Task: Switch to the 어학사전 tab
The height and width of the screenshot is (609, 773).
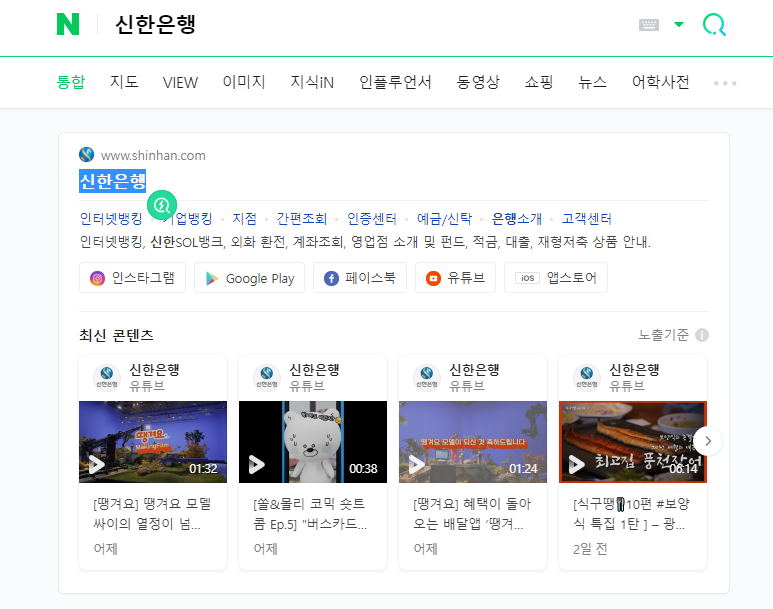Action: tap(661, 82)
